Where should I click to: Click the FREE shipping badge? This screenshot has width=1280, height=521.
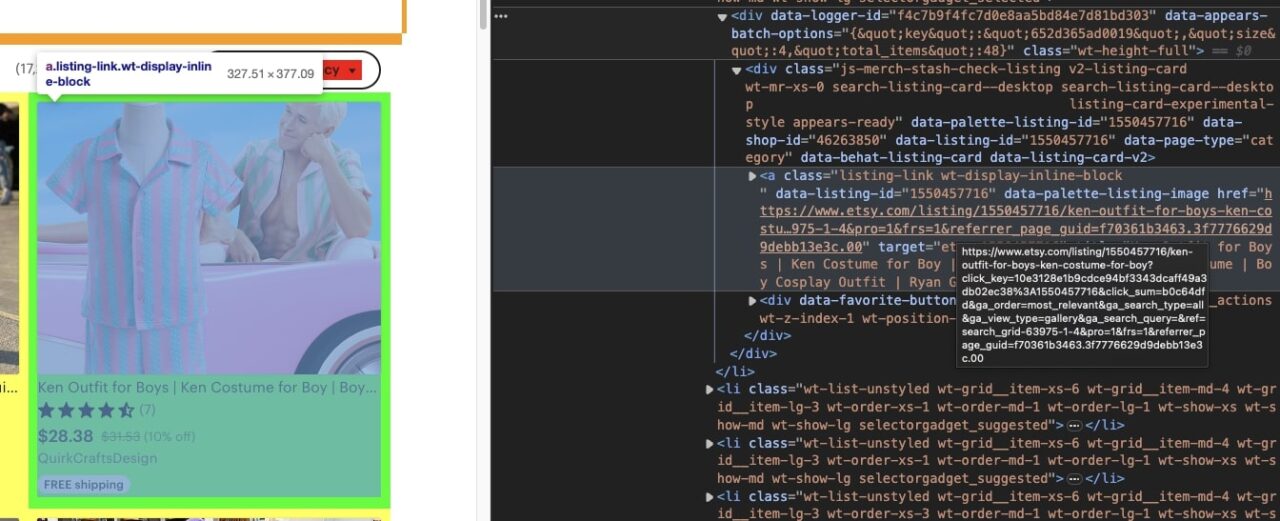point(84,485)
